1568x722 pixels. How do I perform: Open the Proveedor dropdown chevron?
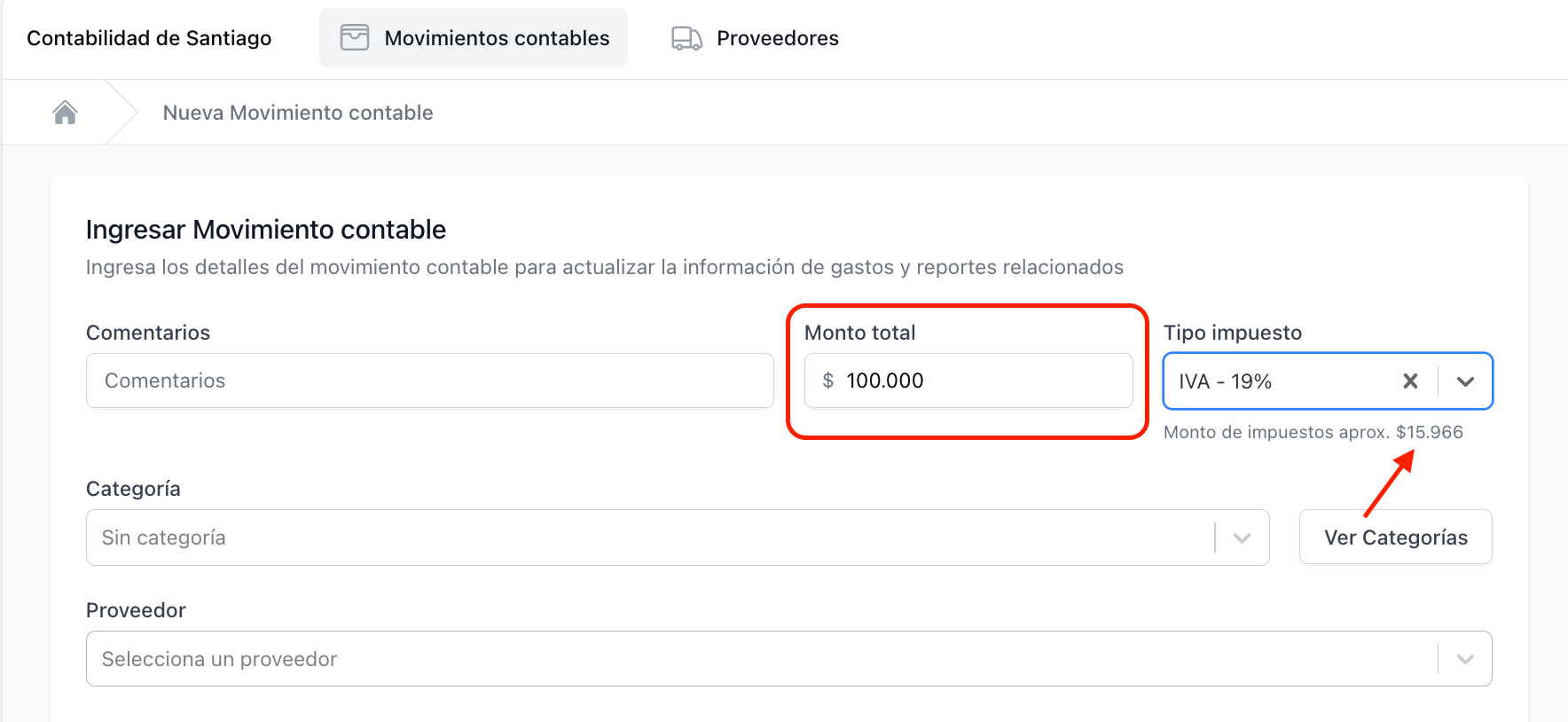(x=1465, y=659)
